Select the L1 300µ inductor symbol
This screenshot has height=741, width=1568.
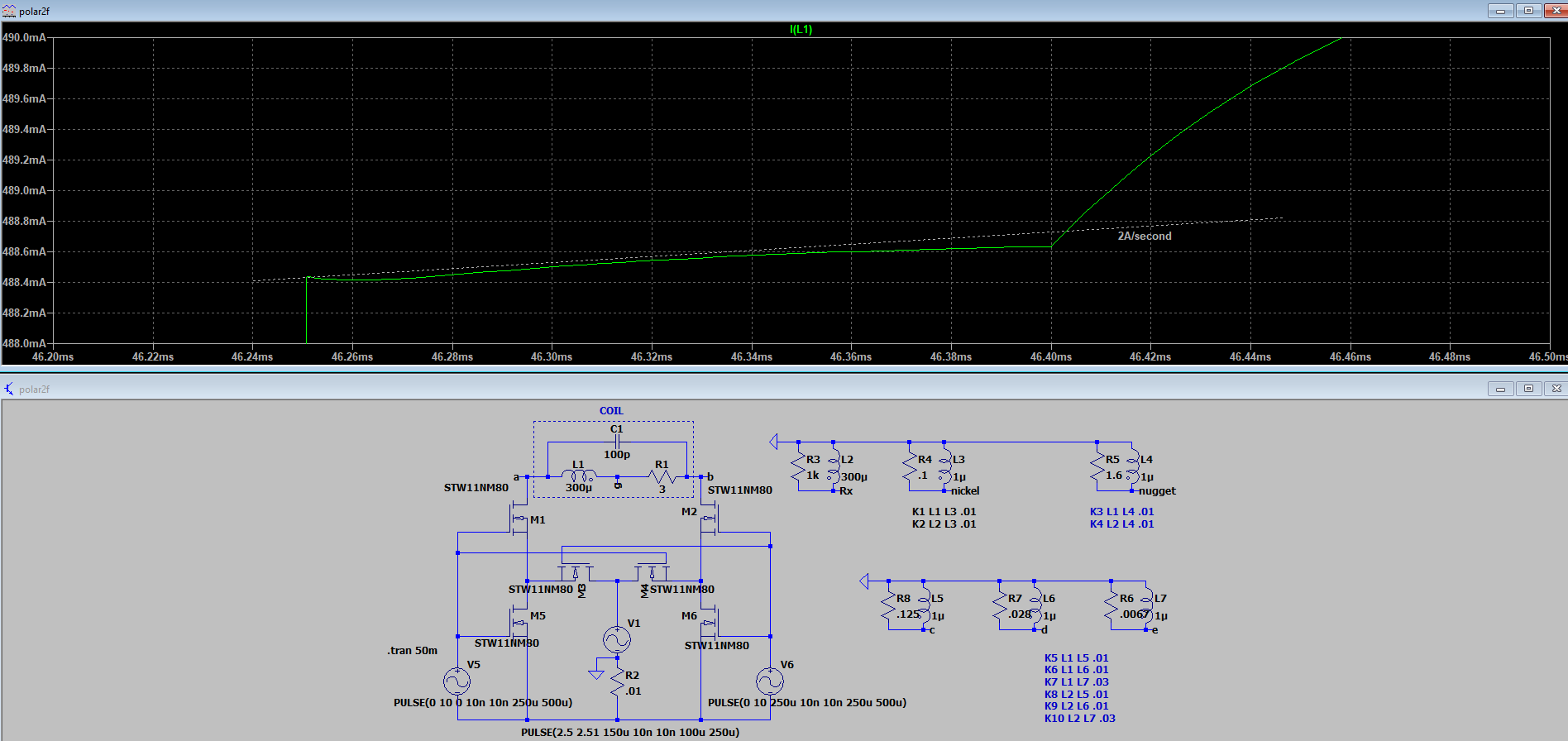(x=579, y=476)
